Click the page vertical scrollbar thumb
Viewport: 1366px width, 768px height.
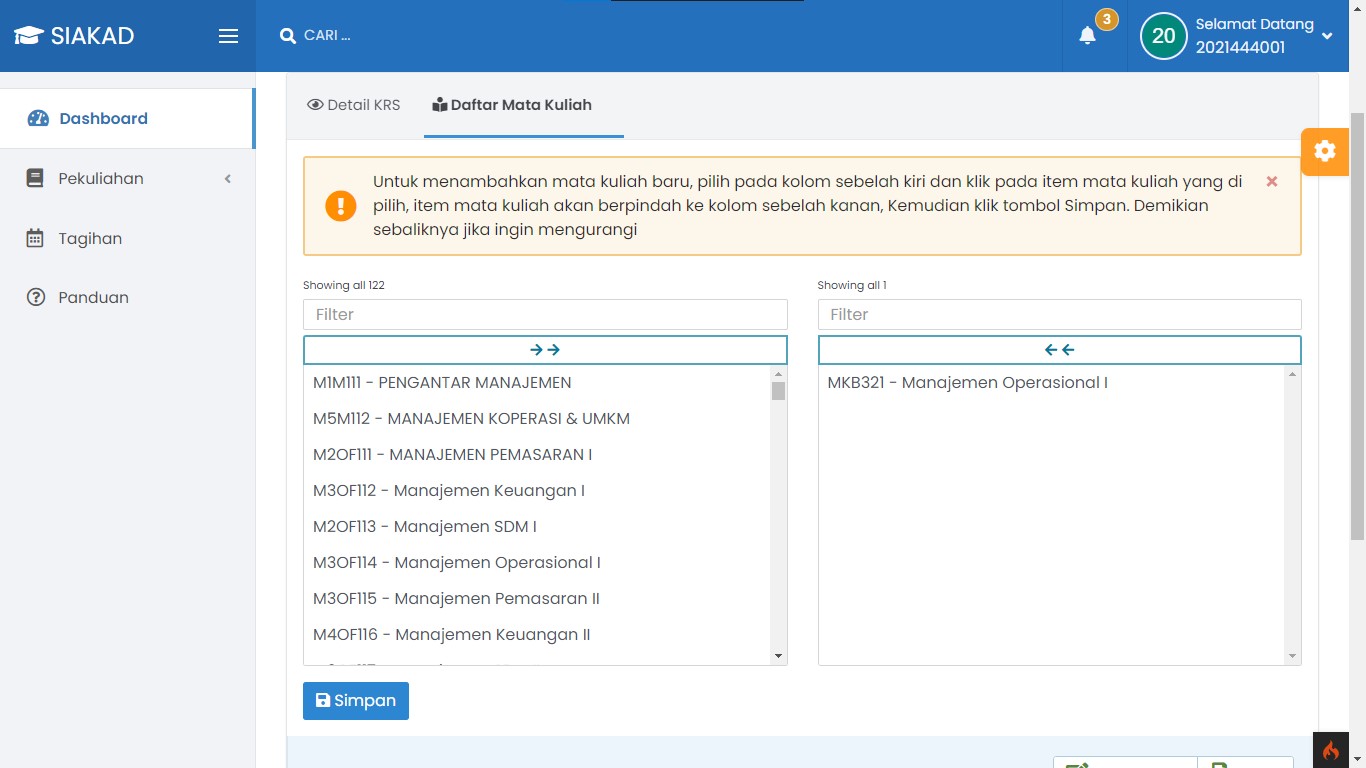1357,326
